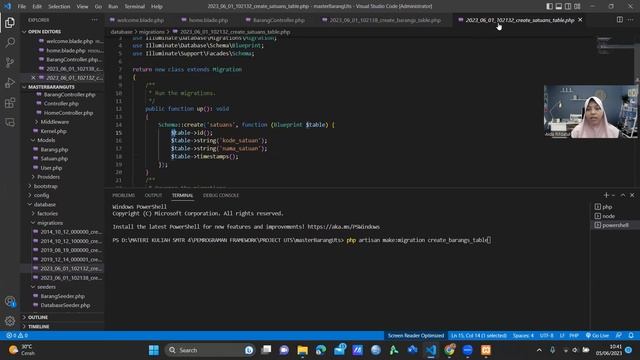The width and height of the screenshot is (640, 360).
Task: Click the Windows Start button
Action: click(154, 350)
